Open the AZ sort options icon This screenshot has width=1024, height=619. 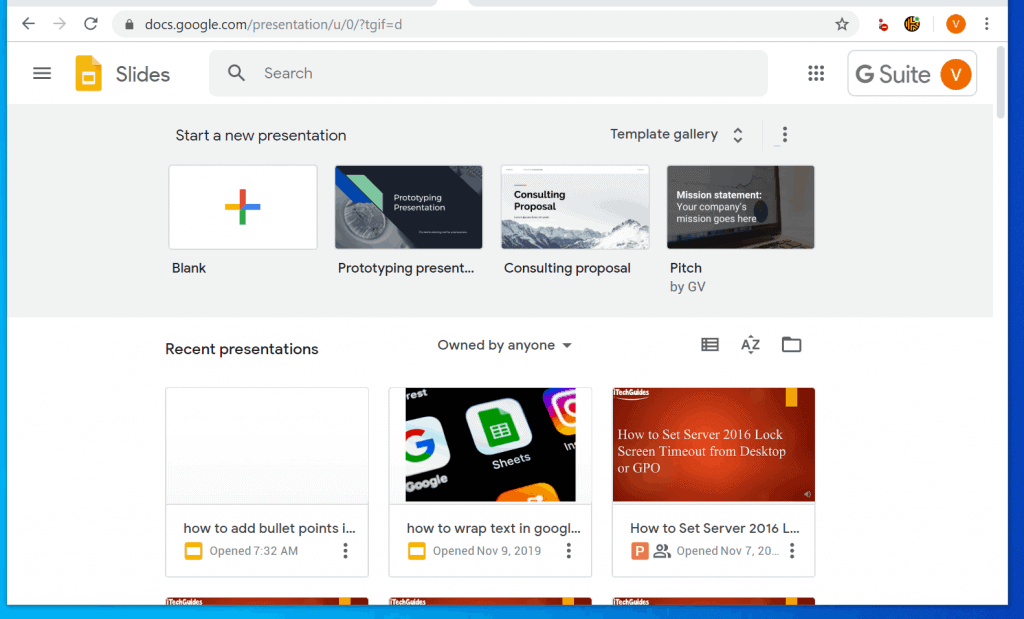pyautogui.click(x=750, y=345)
